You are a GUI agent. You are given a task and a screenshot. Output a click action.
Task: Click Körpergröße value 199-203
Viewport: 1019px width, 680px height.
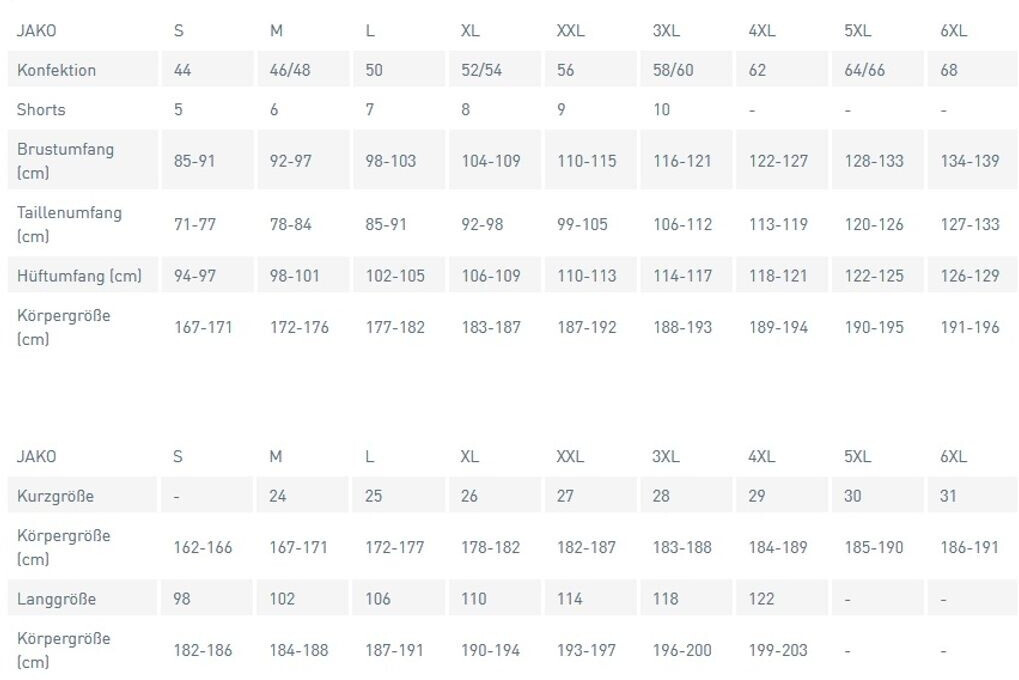(778, 650)
